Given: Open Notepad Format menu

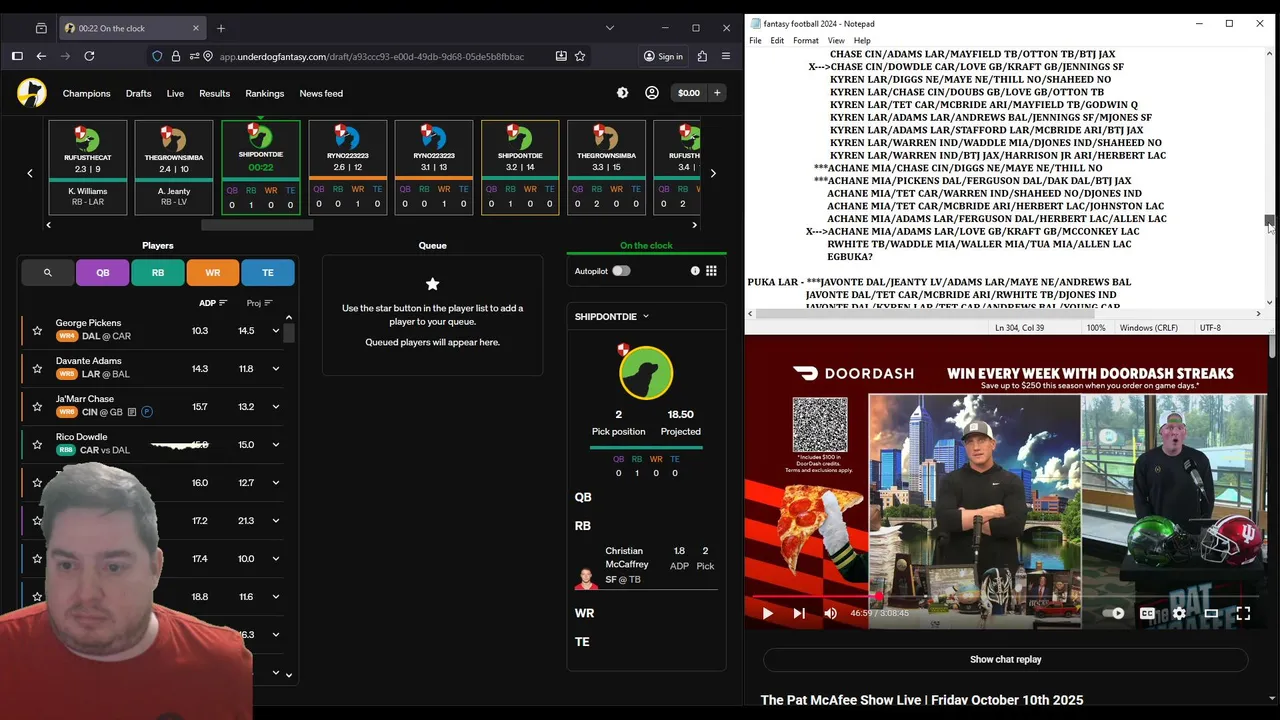Looking at the screenshot, I should [806, 41].
